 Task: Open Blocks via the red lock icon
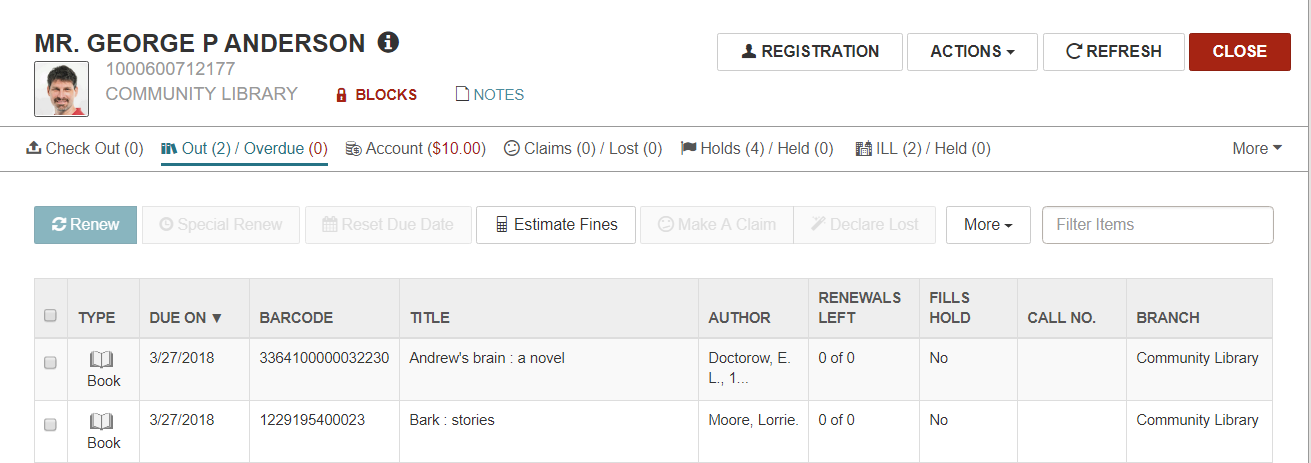click(341, 95)
